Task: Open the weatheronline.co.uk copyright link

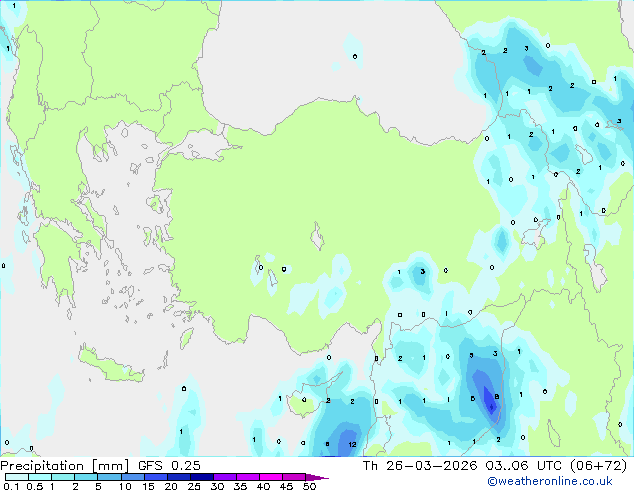Action: click(x=550, y=481)
